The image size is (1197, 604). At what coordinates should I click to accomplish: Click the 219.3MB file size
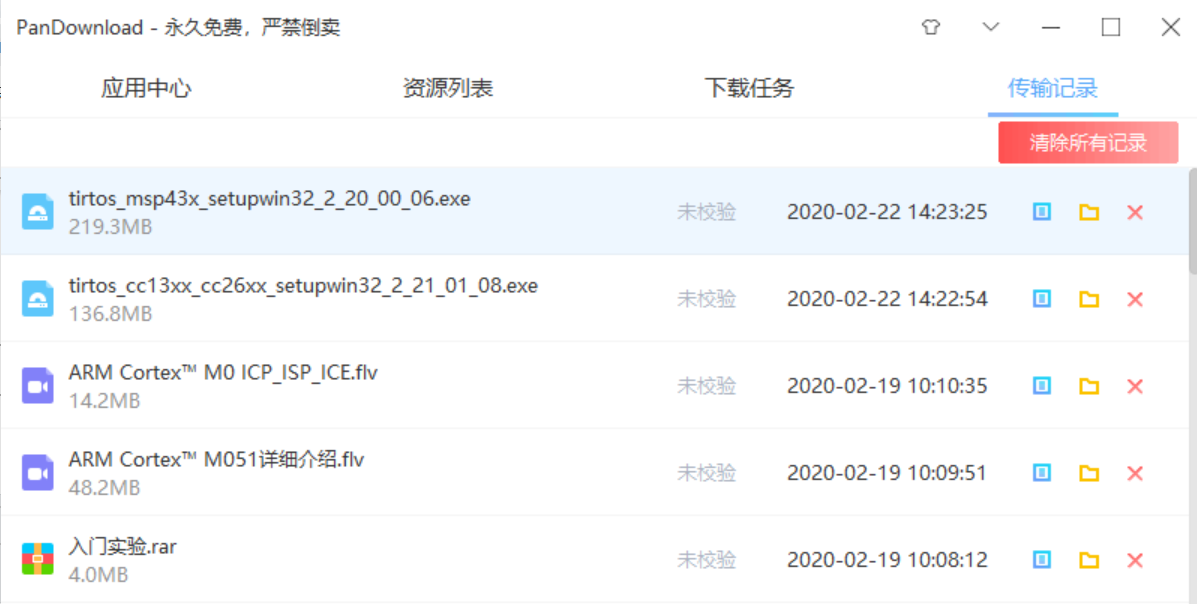click(110, 227)
